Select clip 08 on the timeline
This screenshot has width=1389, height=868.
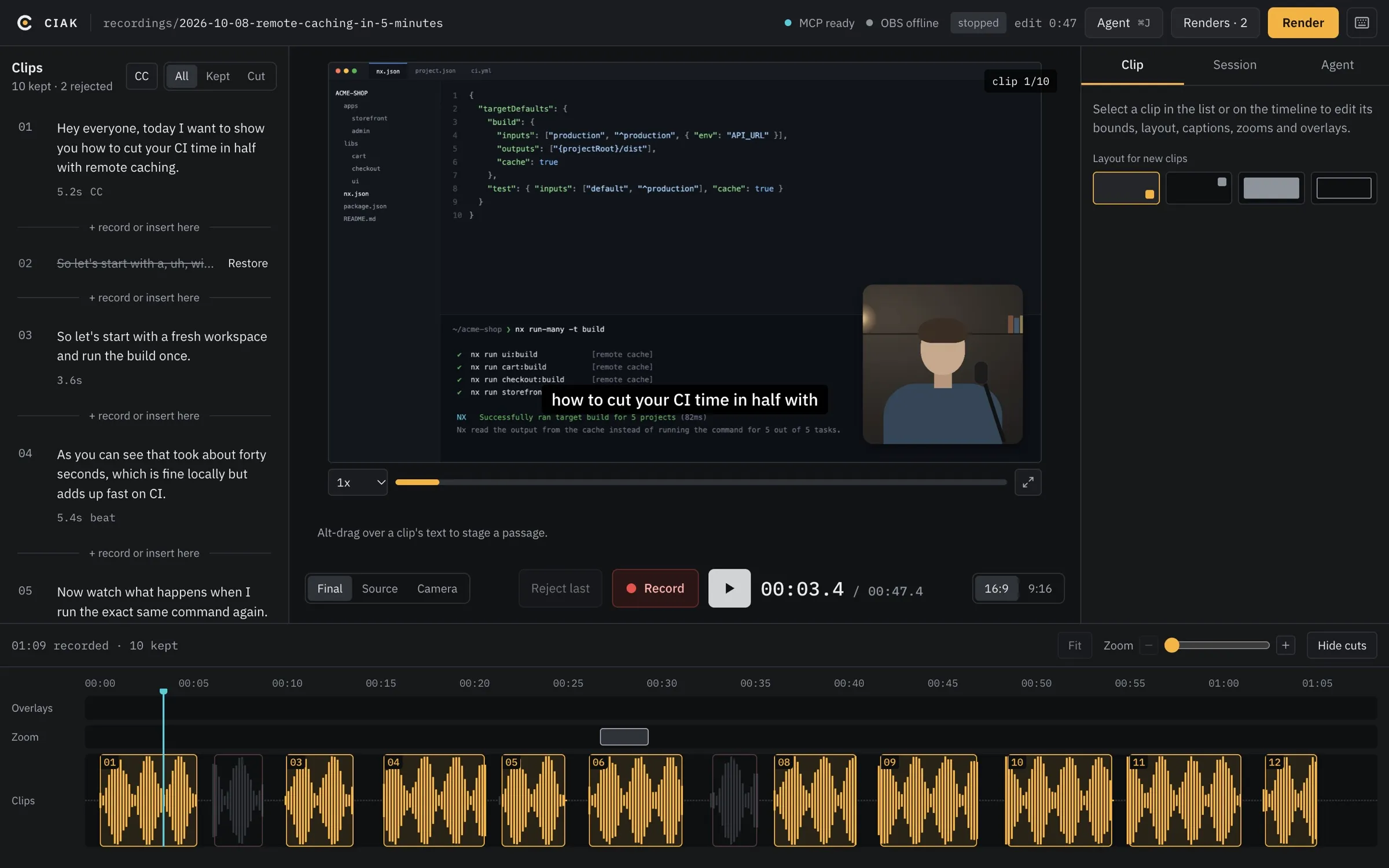[x=815, y=800]
